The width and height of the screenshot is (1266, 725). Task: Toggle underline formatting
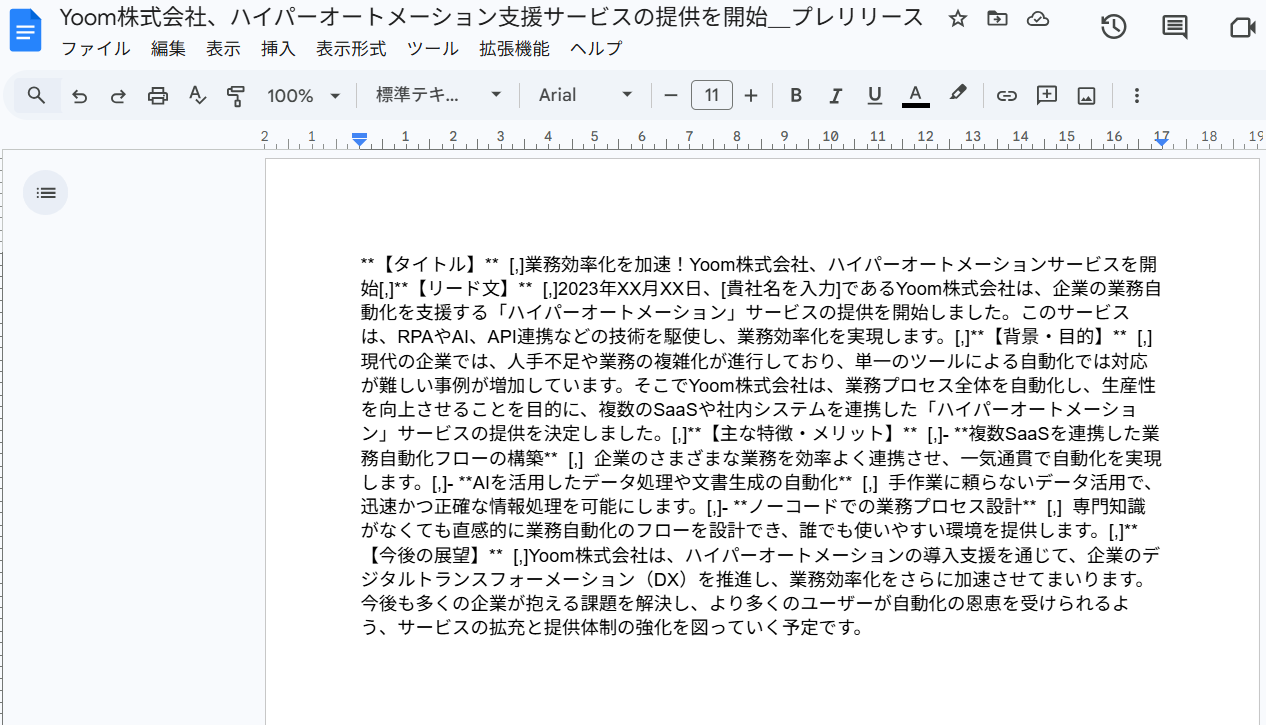pyautogui.click(x=875, y=95)
